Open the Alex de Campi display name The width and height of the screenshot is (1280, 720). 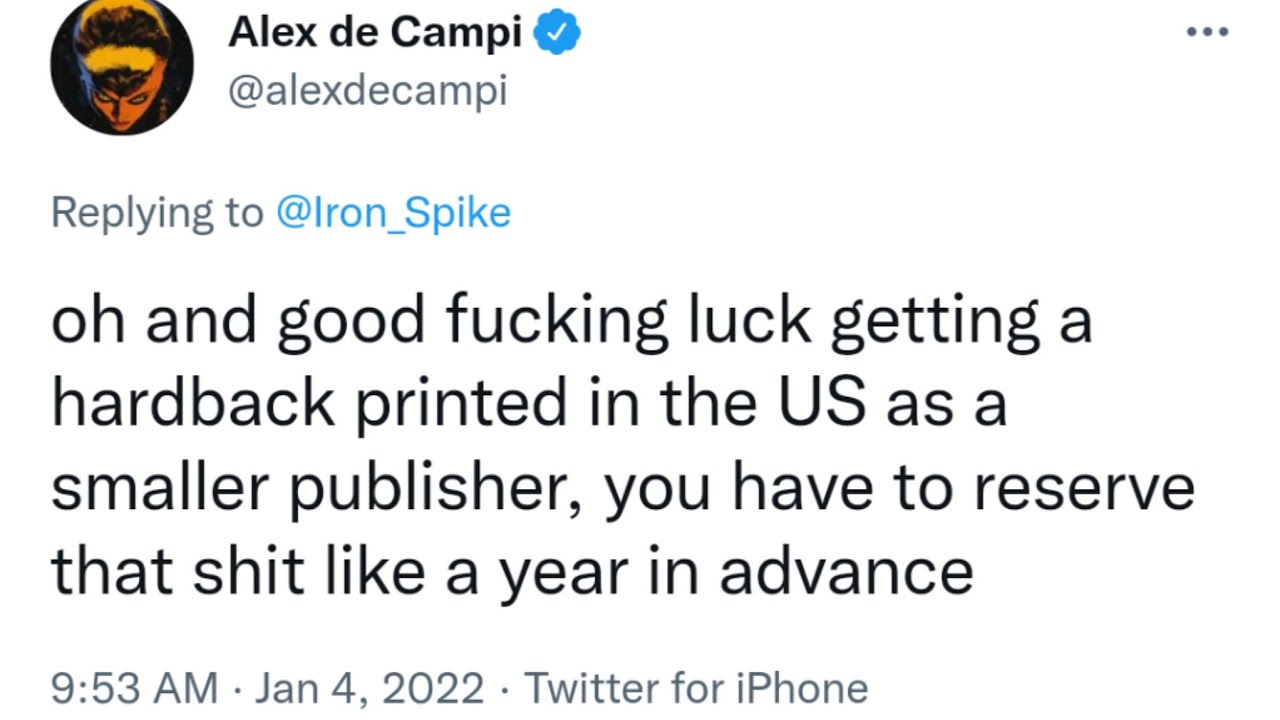pyautogui.click(x=375, y=34)
